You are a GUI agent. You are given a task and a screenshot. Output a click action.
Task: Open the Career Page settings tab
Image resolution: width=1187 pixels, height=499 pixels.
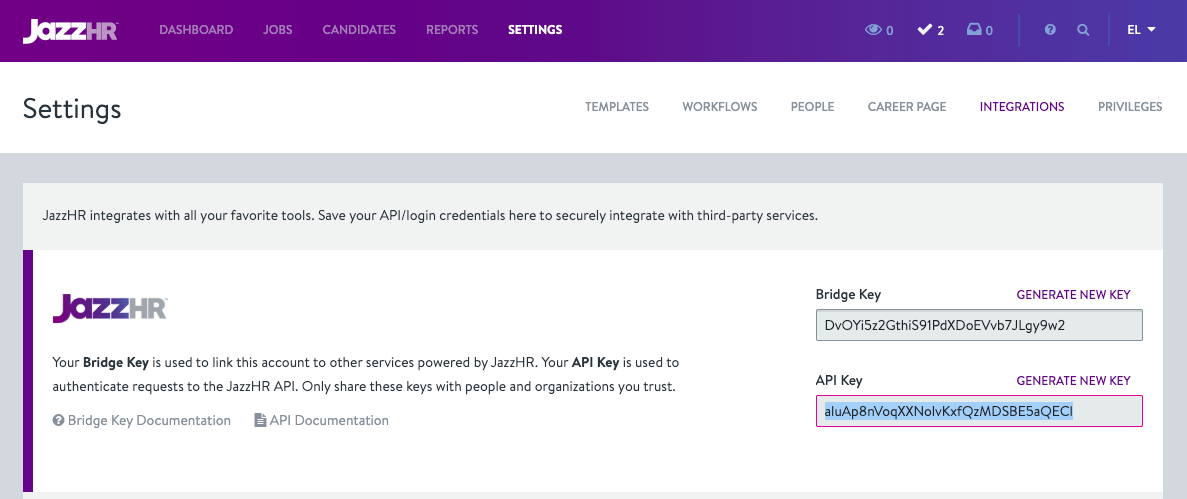coord(907,107)
